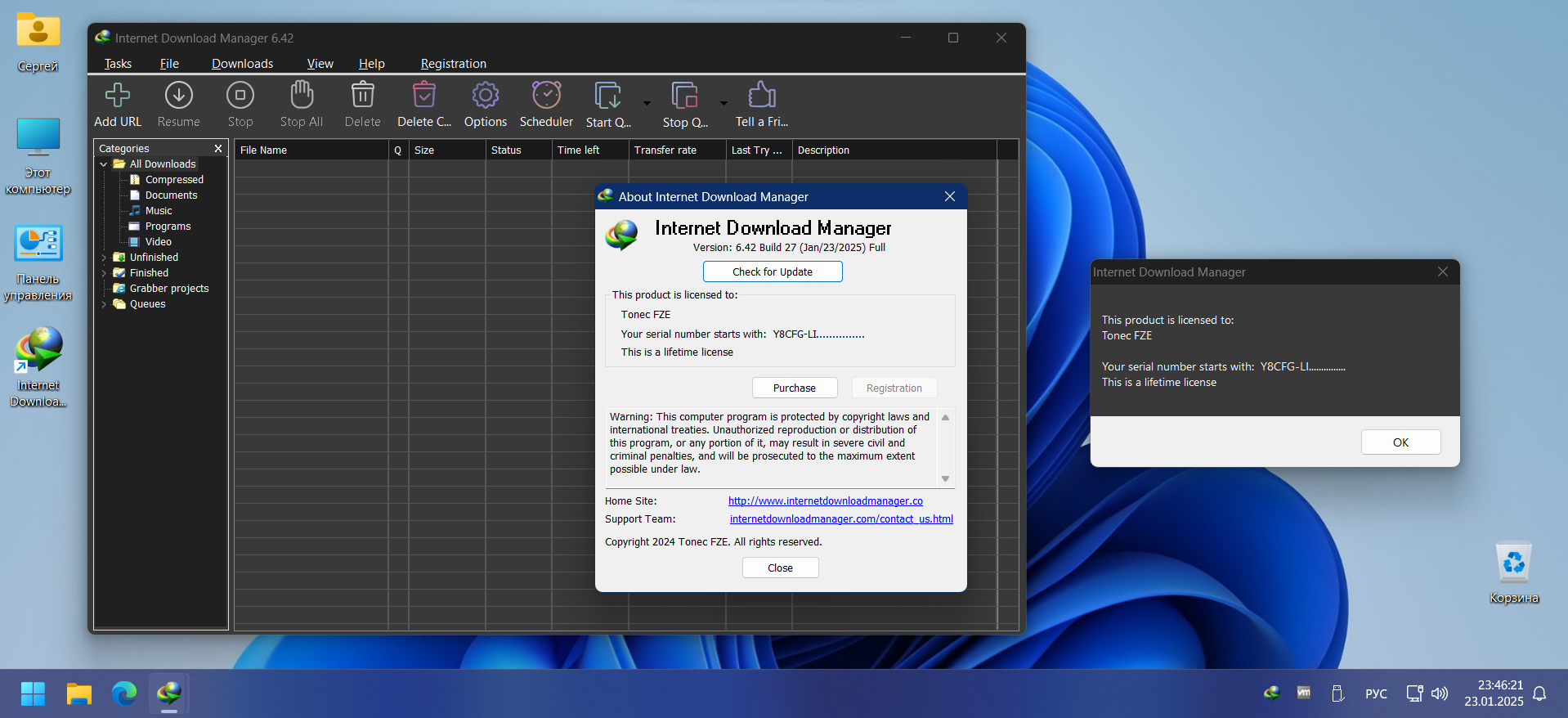Image resolution: width=1568 pixels, height=718 pixels.
Task: Open Start Queue dropdown arrow
Action: click(x=647, y=104)
